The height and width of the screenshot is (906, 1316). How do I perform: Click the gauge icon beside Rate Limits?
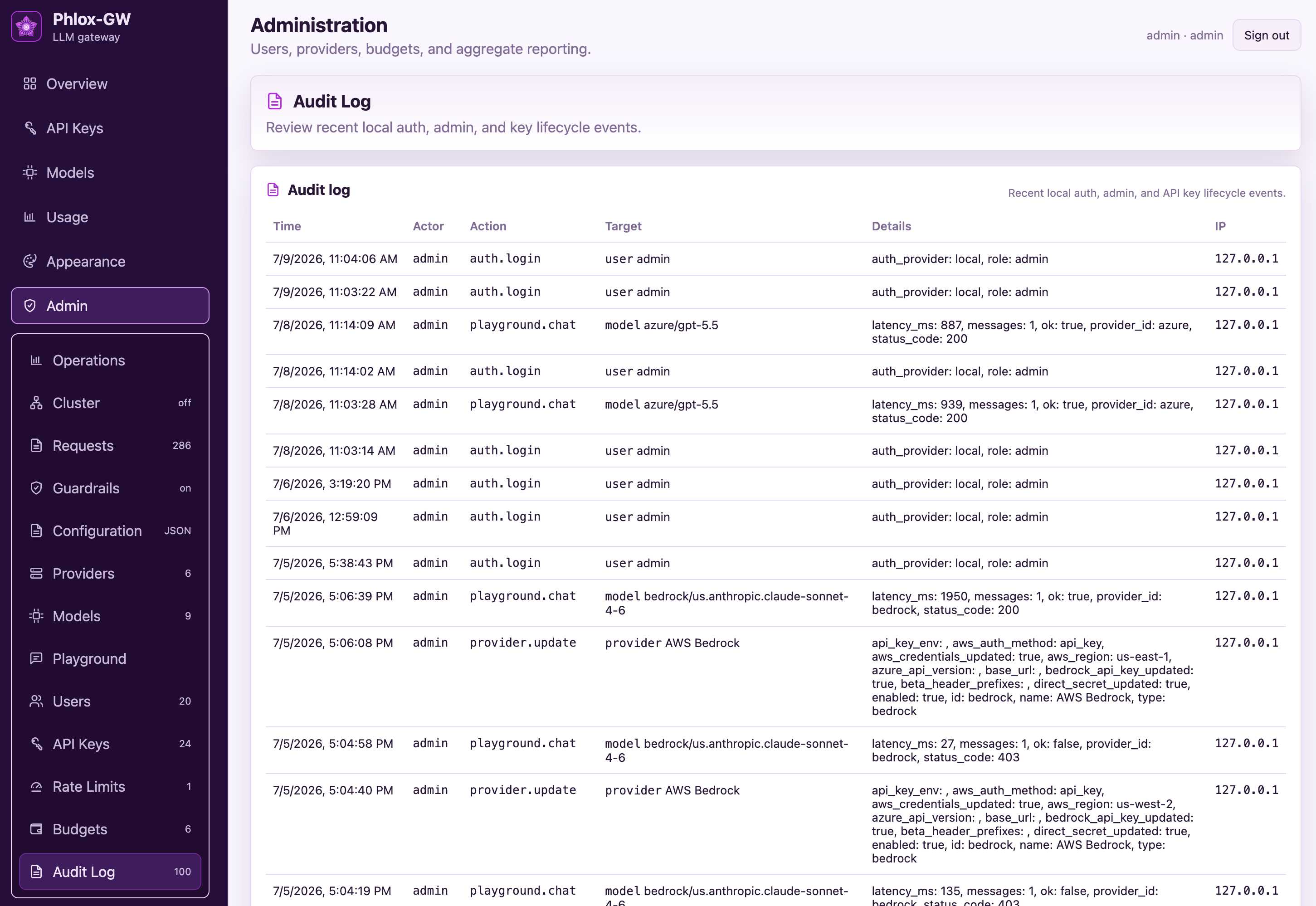click(x=36, y=786)
